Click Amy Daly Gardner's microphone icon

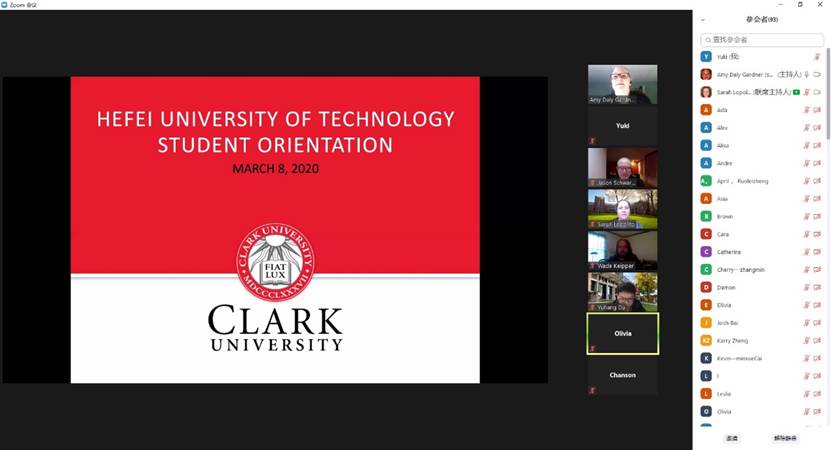[x=806, y=74]
